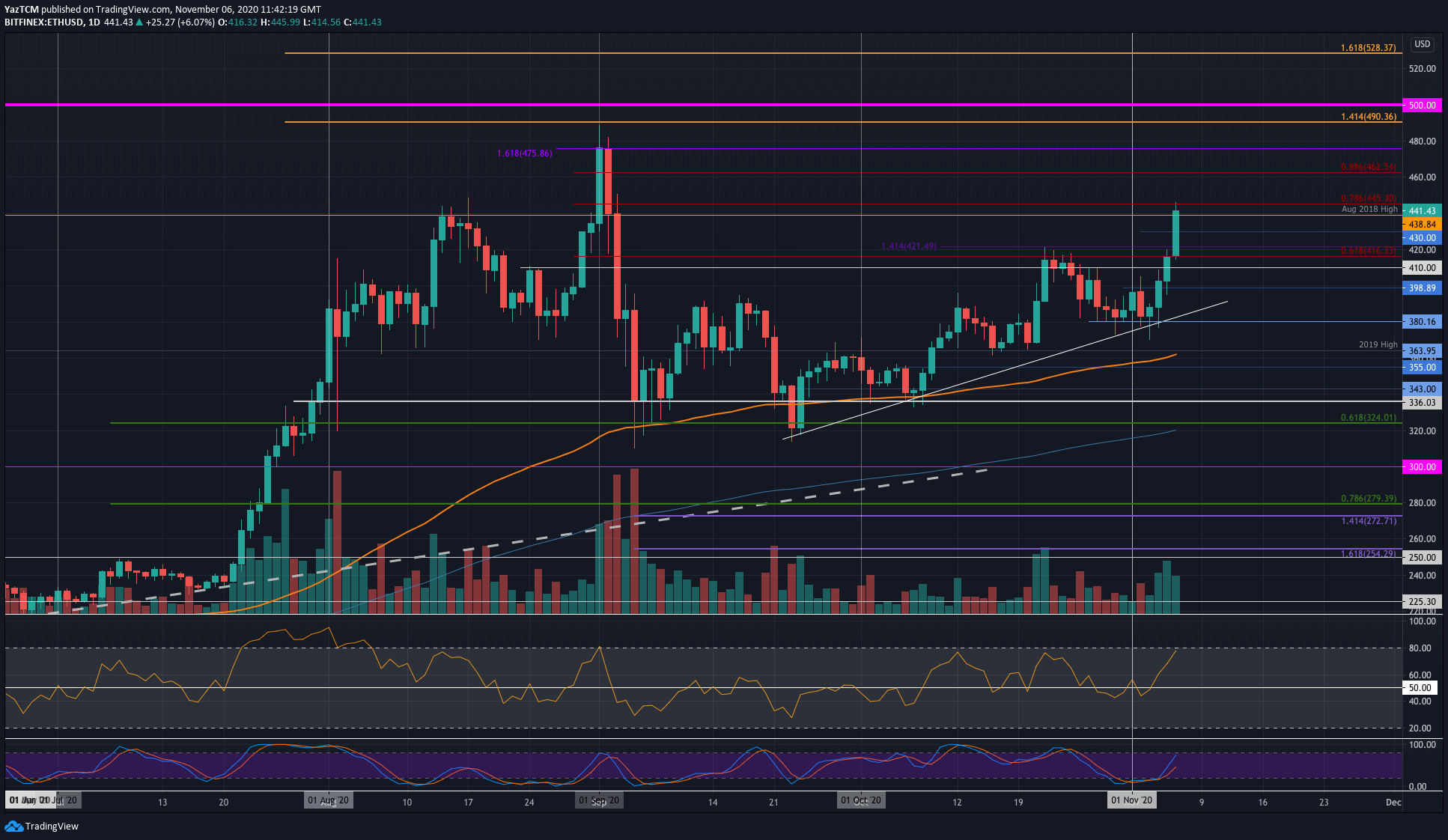The image size is (1448, 840).
Task: Click the 1.618(528.37) Fibonacci label
Action: [x=1368, y=48]
